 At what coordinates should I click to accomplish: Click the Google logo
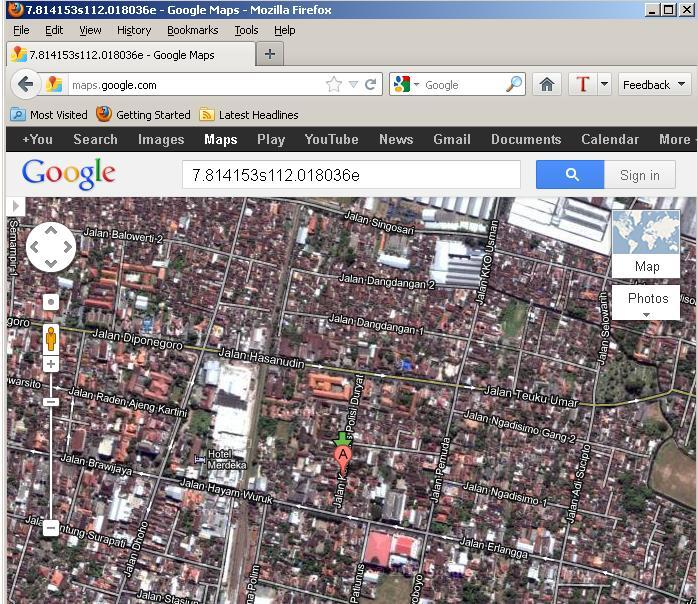[x=69, y=174]
